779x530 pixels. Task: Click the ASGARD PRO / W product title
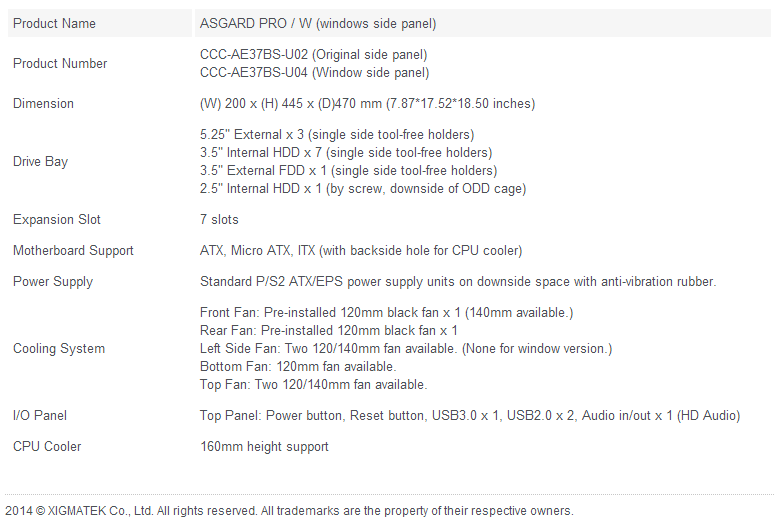click(318, 23)
